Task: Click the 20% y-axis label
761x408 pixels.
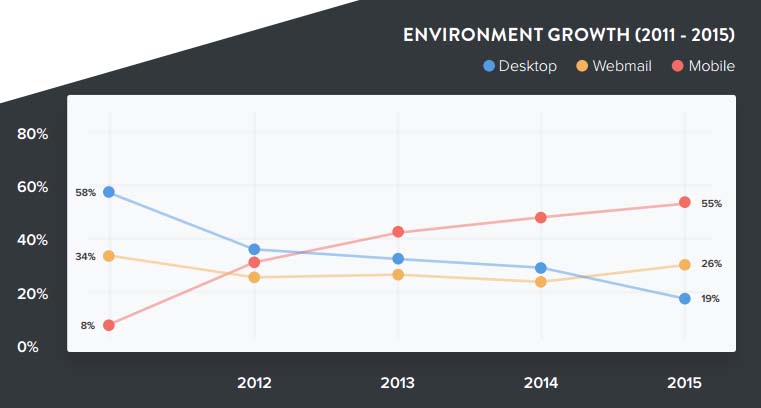Action: coord(33,294)
